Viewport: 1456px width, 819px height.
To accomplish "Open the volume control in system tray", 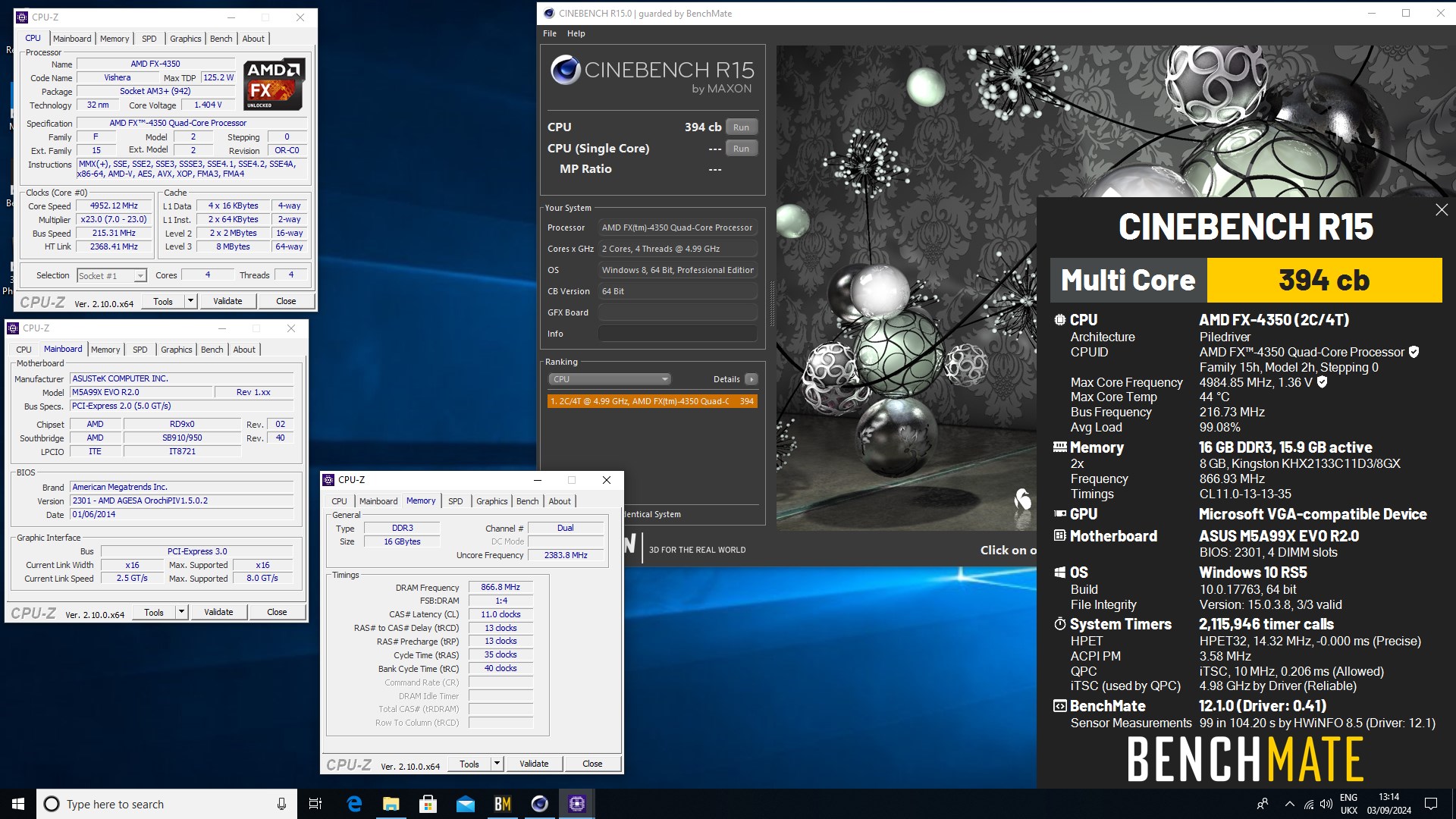I will tap(1326, 804).
